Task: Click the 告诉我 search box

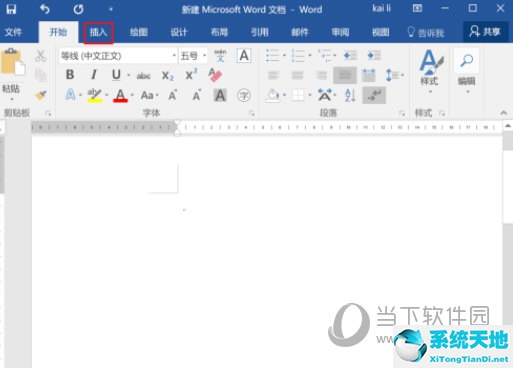Action: [x=426, y=32]
